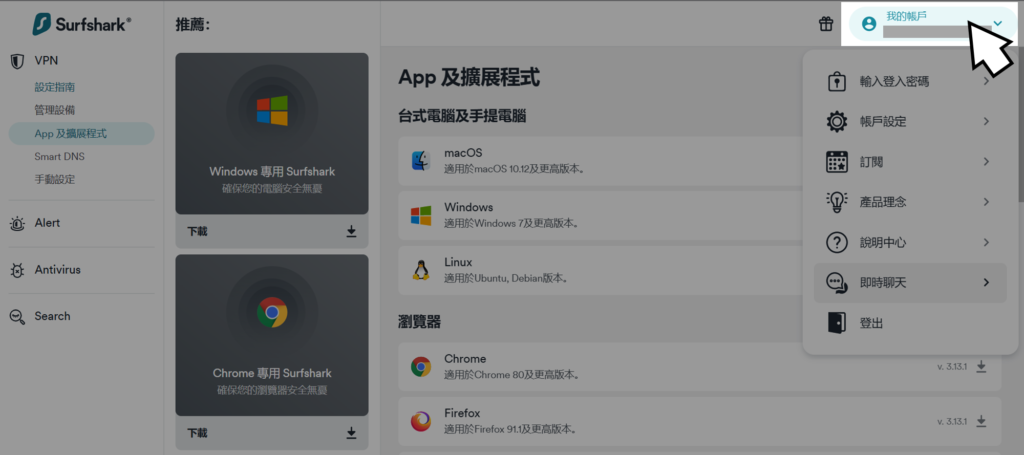The width and height of the screenshot is (1024, 455).
Task: Open the gift box icon
Action: [826, 24]
